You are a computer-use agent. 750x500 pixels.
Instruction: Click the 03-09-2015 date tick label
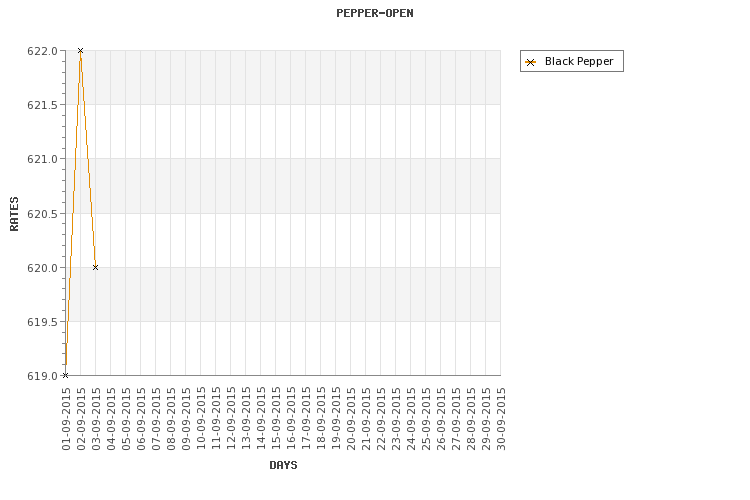click(96, 419)
